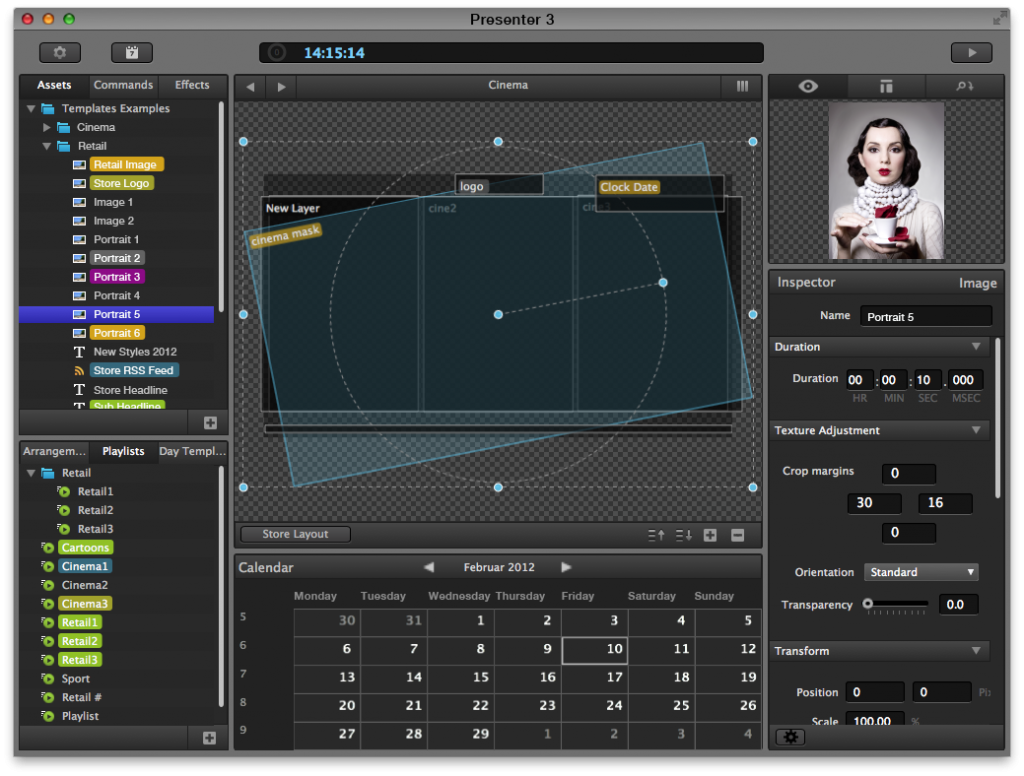
Task: Click the portrait preview thumbnail
Action: pyautogui.click(x=886, y=181)
